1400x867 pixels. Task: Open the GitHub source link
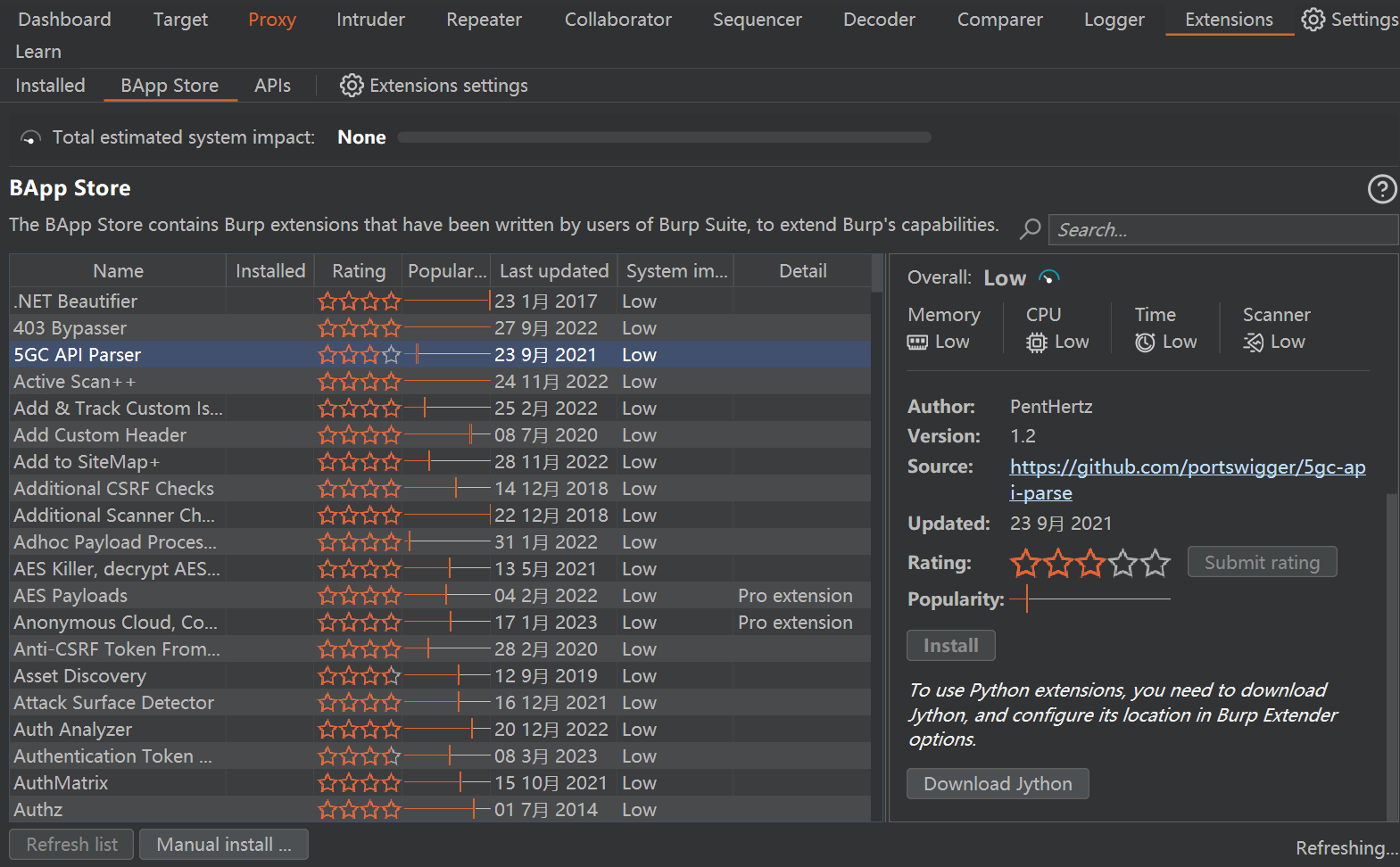tap(1187, 467)
